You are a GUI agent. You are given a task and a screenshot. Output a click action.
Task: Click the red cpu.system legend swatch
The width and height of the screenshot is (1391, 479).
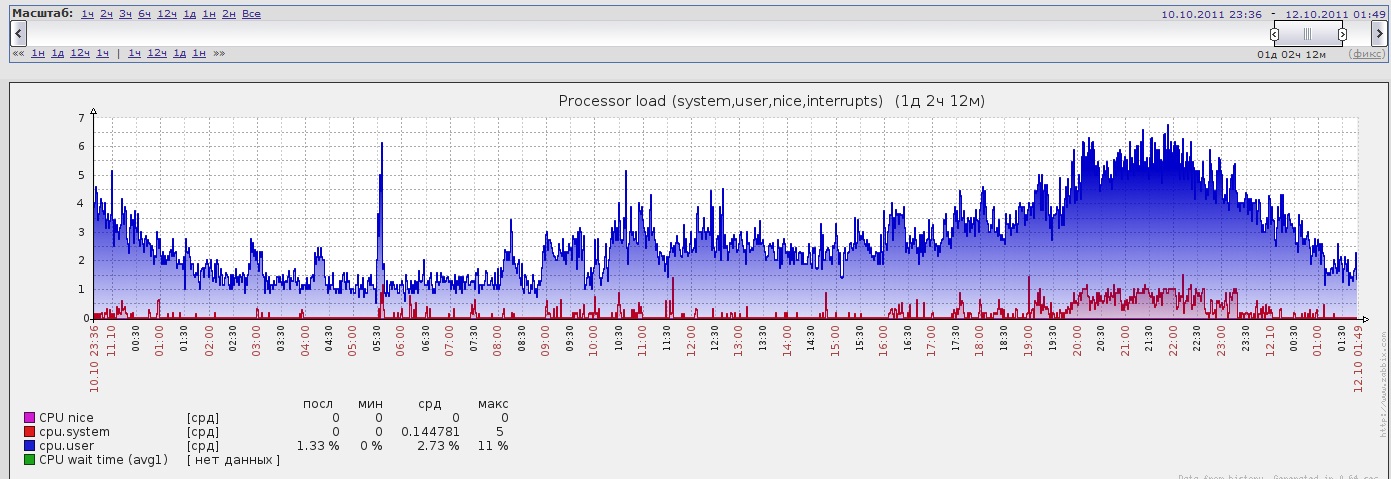[x=29, y=432]
